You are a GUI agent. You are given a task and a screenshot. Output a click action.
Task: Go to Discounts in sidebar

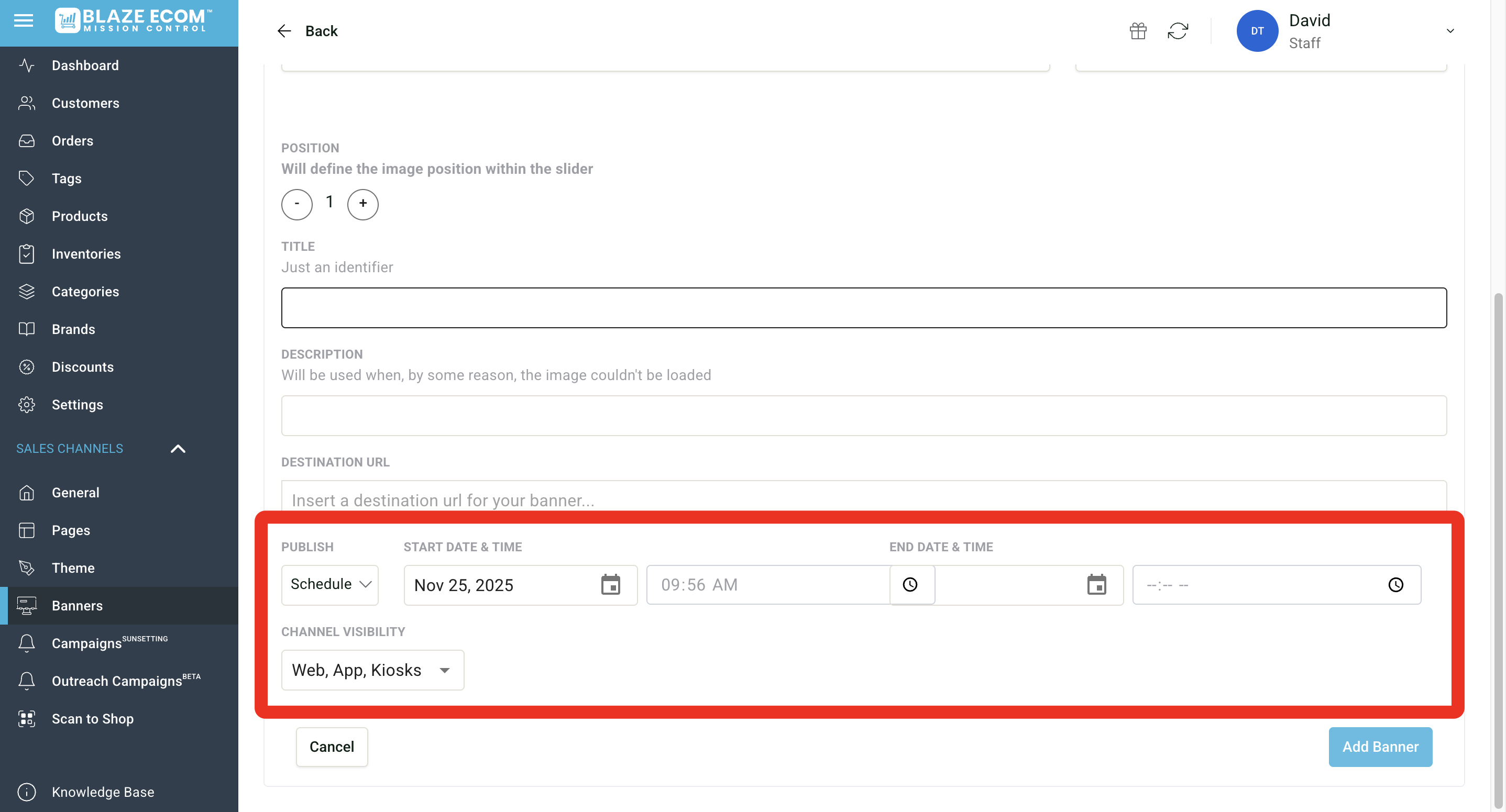click(82, 367)
